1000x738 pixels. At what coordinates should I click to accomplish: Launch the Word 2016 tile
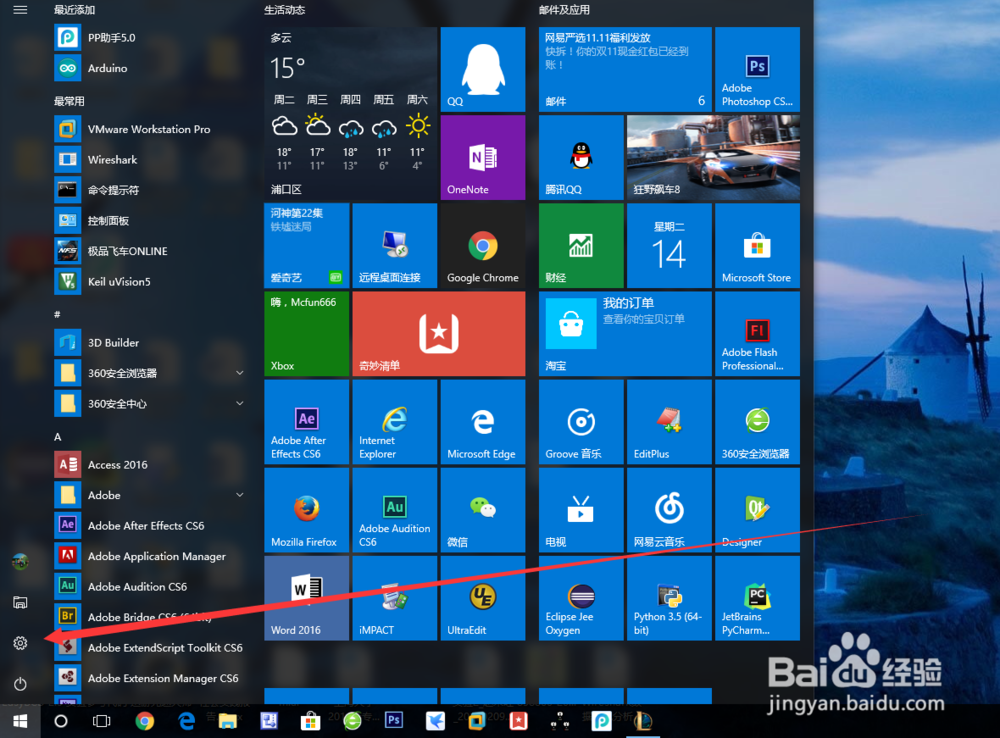click(x=307, y=598)
